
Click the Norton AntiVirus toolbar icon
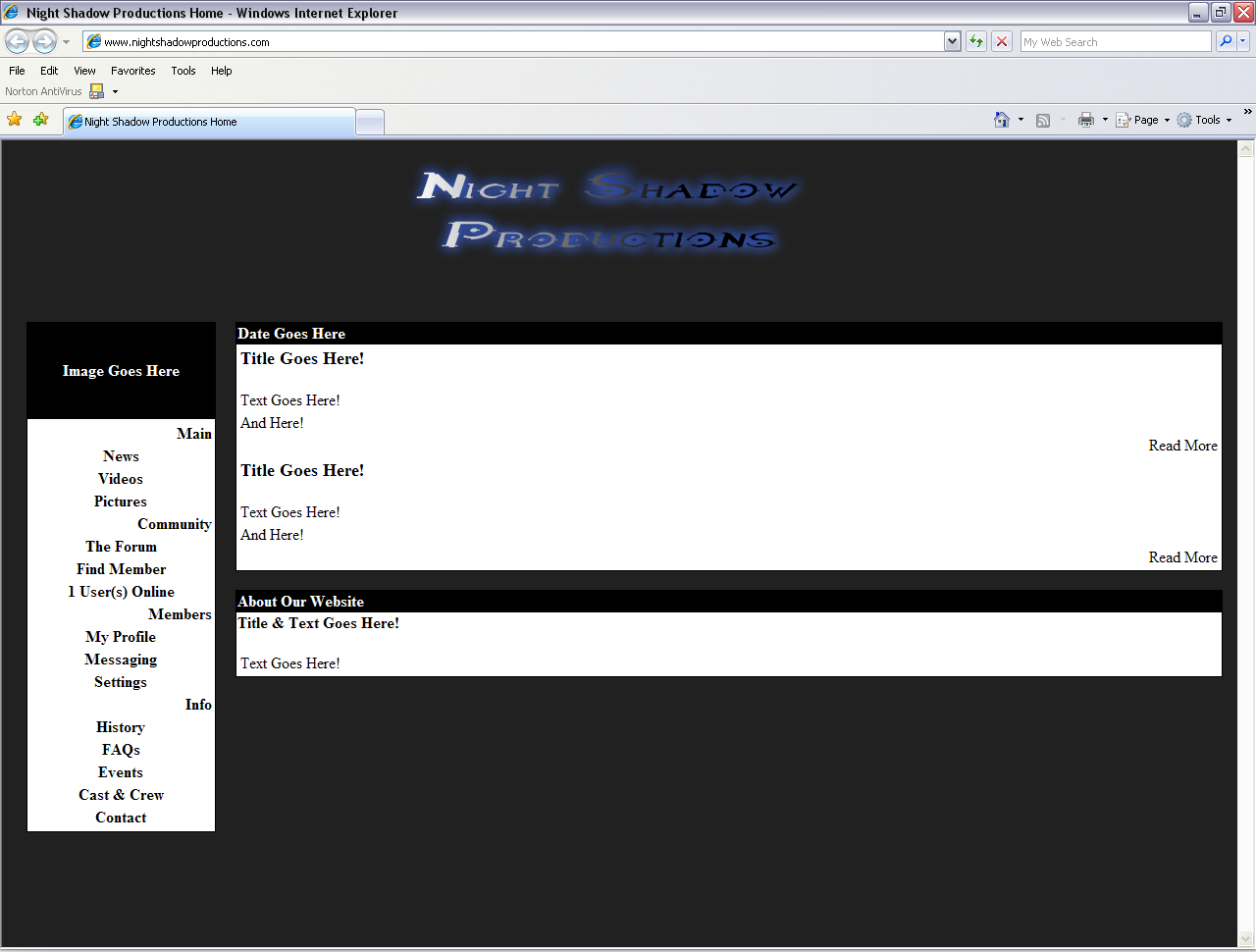pyautogui.click(x=97, y=91)
